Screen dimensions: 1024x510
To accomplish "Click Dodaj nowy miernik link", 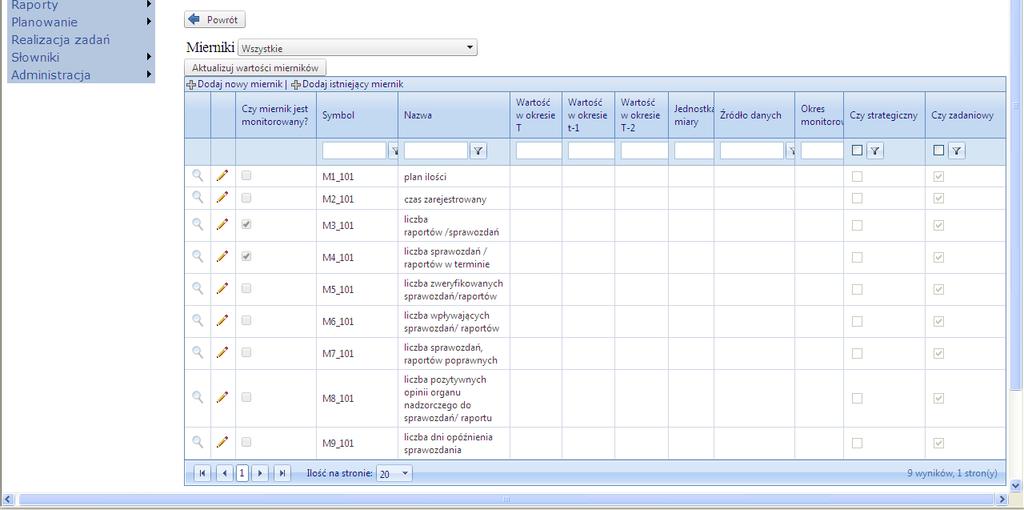I will pos(235,84).
